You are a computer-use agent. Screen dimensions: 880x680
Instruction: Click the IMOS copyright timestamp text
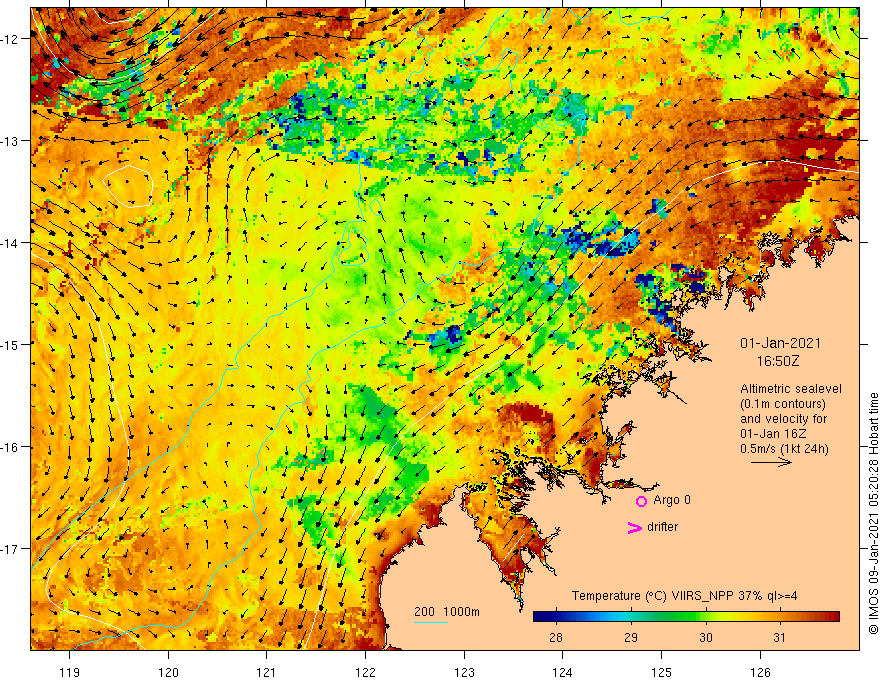[873, 513]
